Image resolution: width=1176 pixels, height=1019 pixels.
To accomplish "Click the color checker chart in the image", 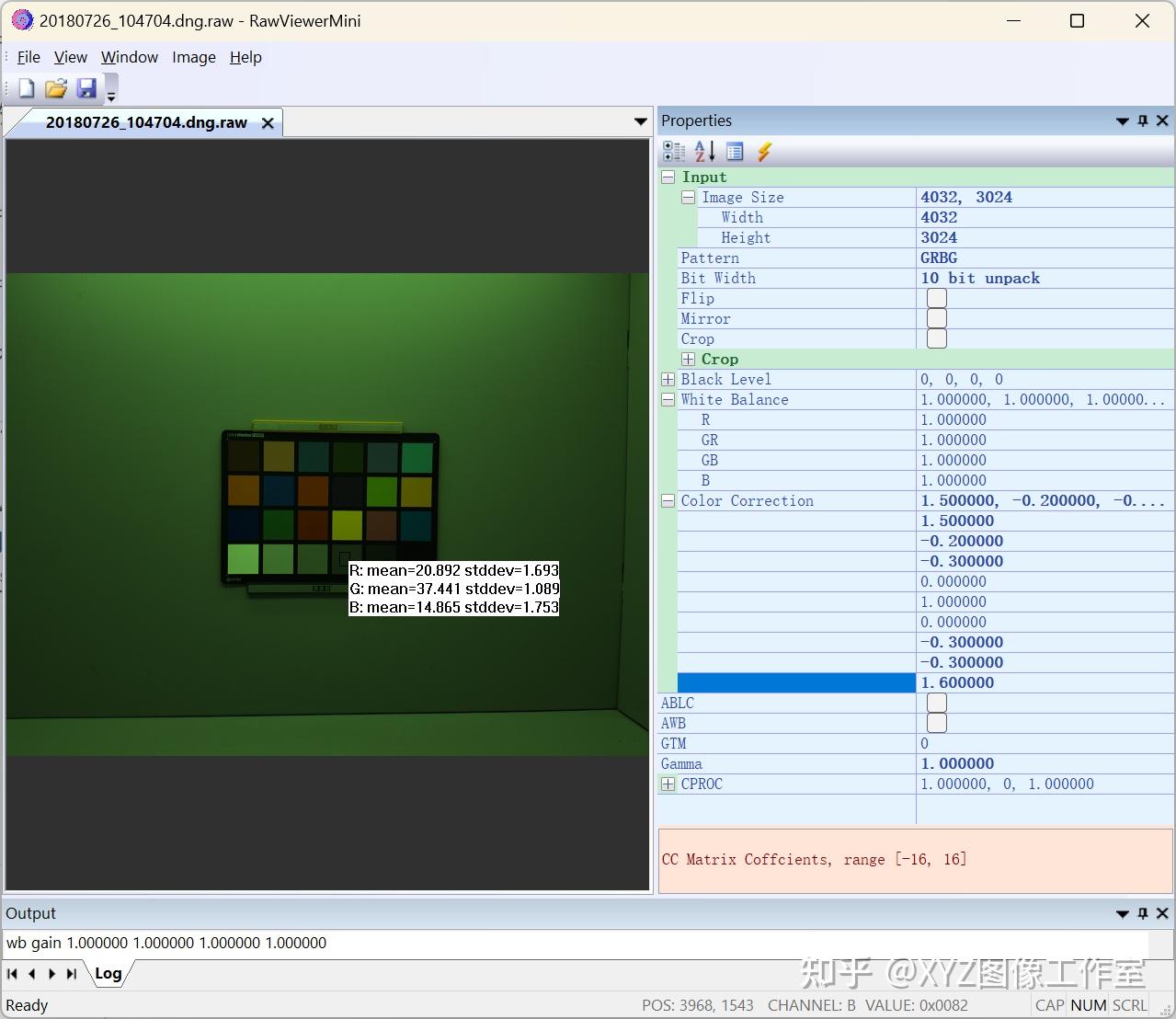I will 331,509.
